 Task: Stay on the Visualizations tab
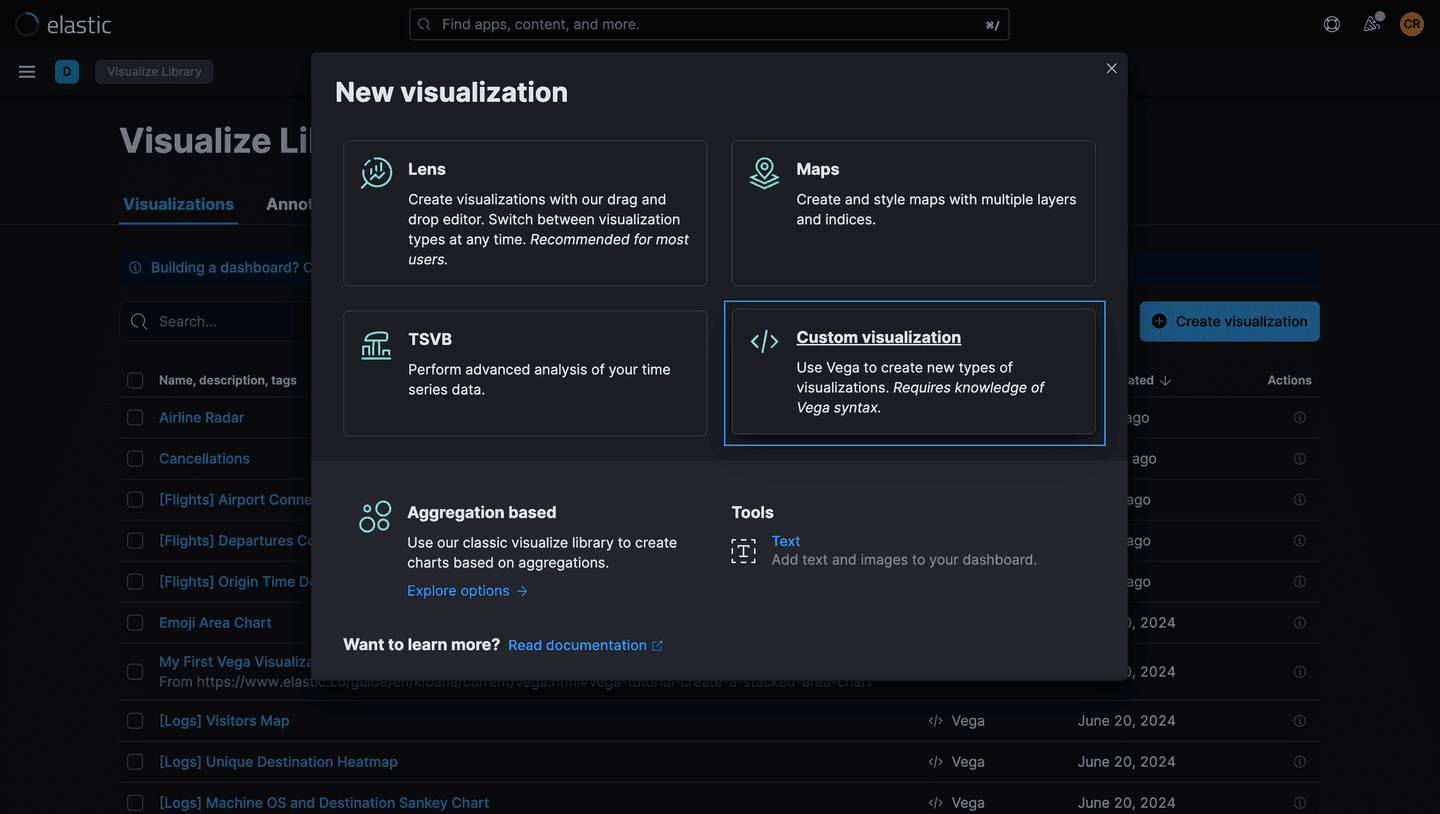pyautogui.click(x=178, y=204)
